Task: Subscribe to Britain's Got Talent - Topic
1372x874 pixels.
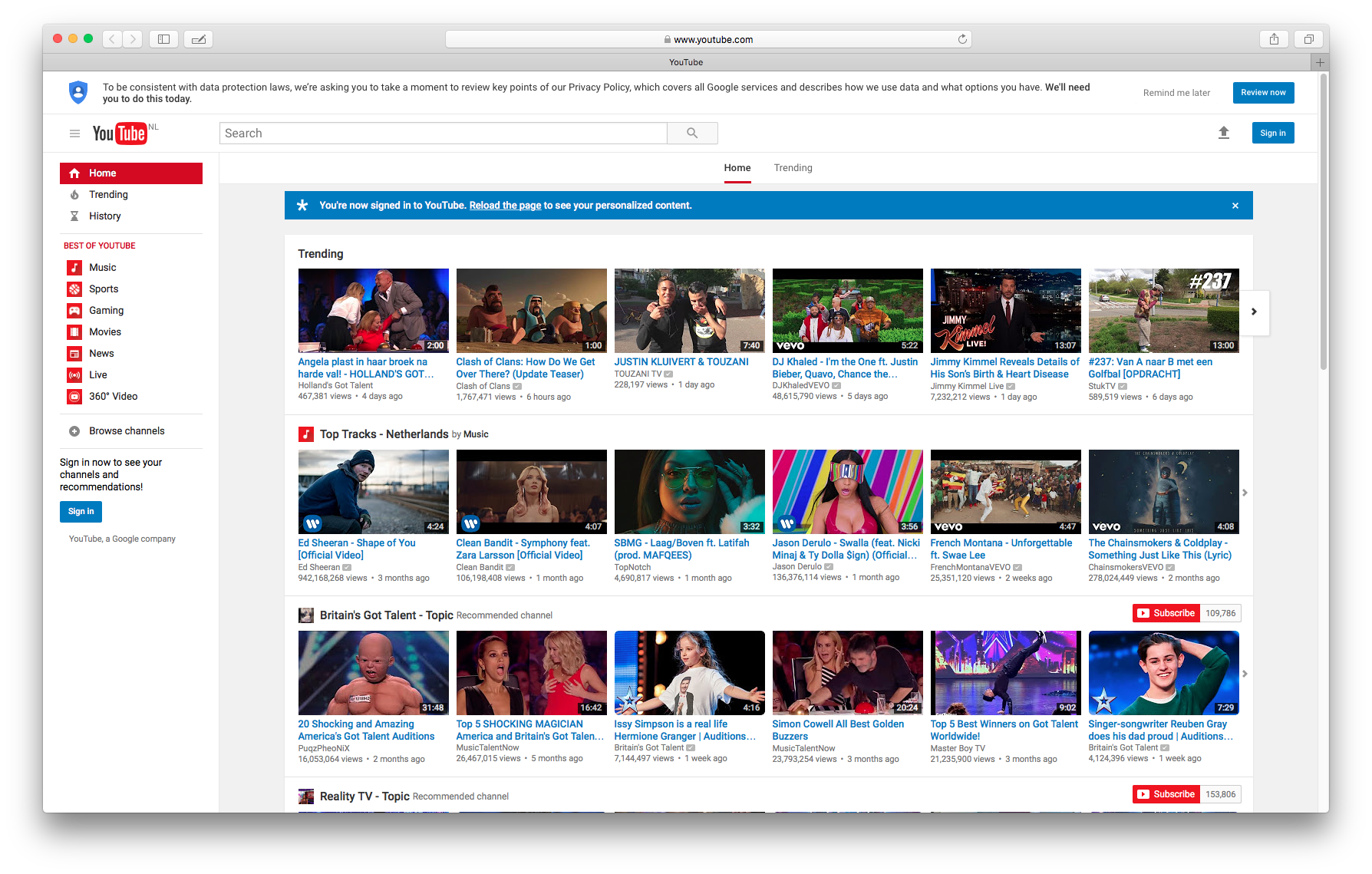Action: (1166, 613)
